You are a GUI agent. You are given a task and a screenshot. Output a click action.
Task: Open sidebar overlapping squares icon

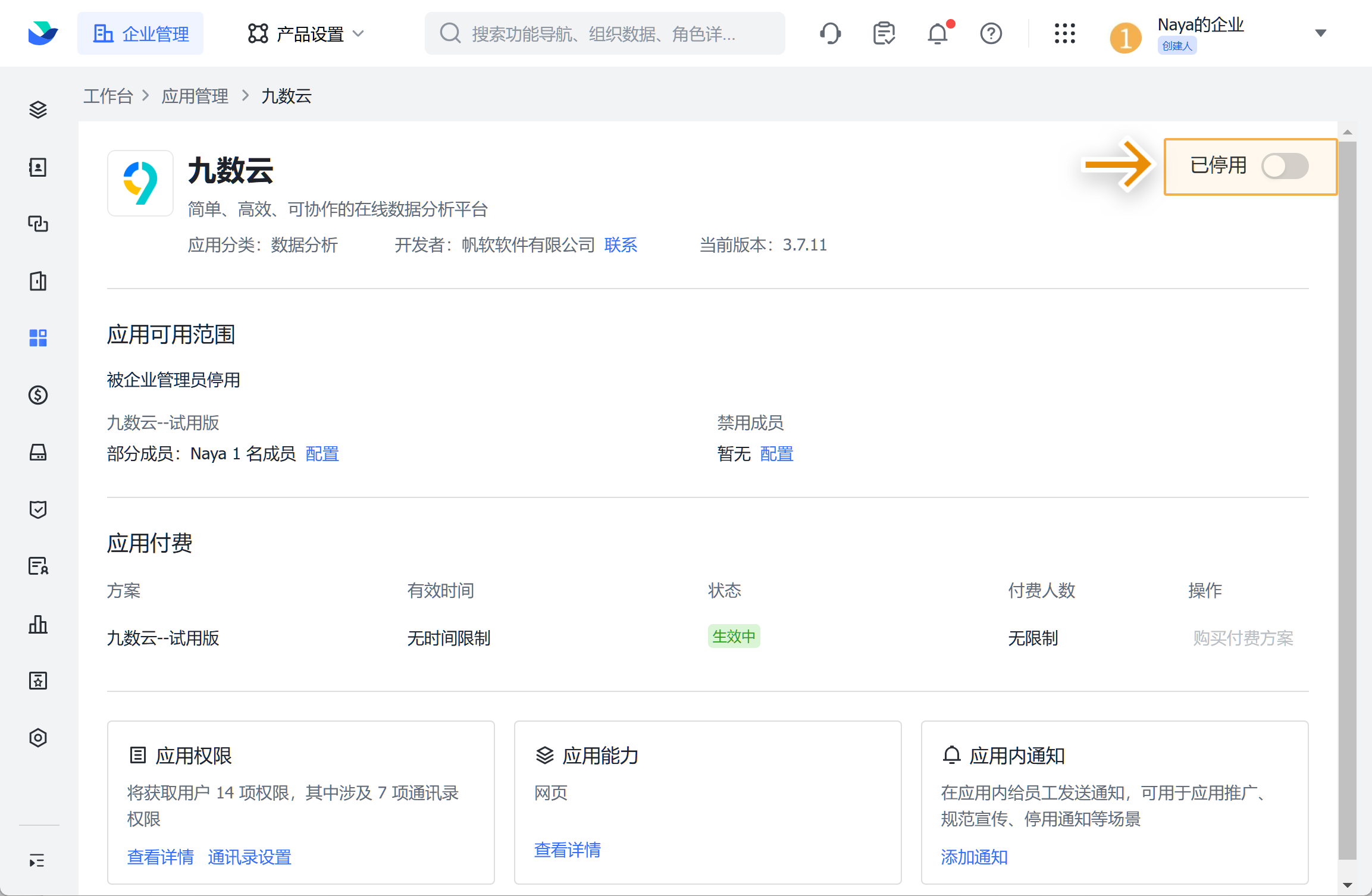(38, 224)
